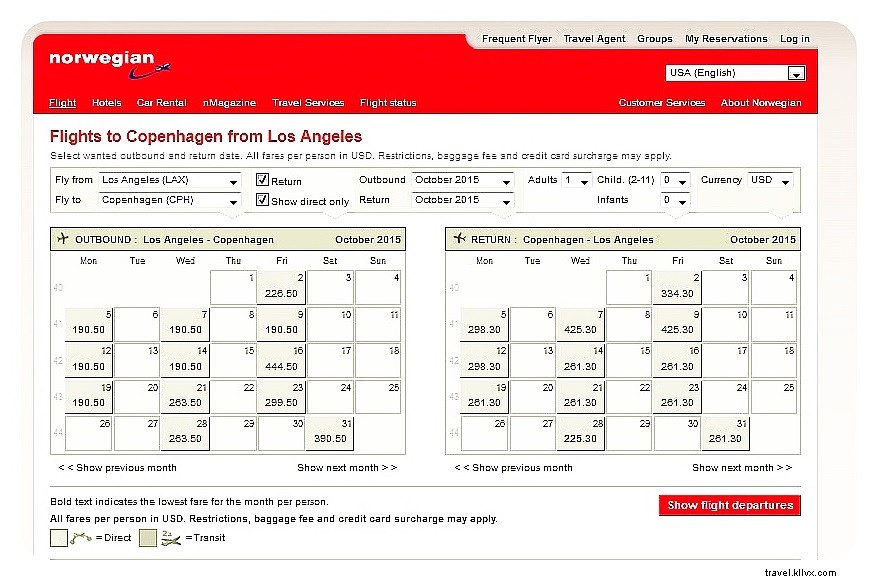Show previous month for return calendar
The image size is (878, 581).
(513, 467)
